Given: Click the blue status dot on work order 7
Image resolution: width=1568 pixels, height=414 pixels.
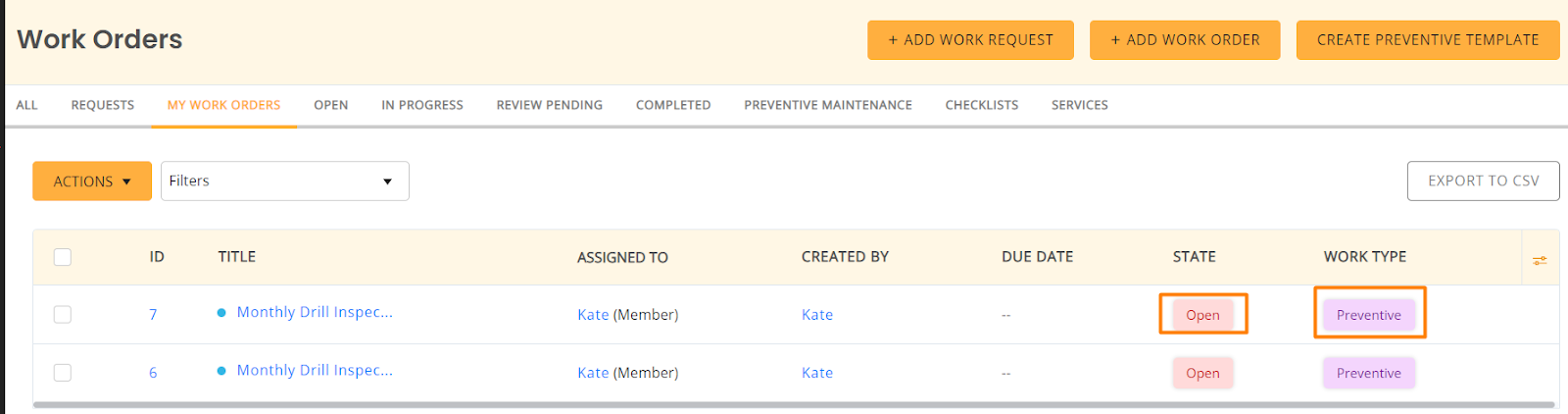Looking at the screenshot, I should click(221, 313).
